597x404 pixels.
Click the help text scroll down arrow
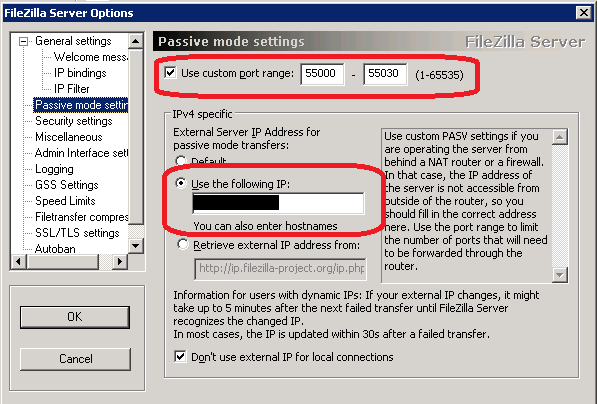click(x=560, y=274)
